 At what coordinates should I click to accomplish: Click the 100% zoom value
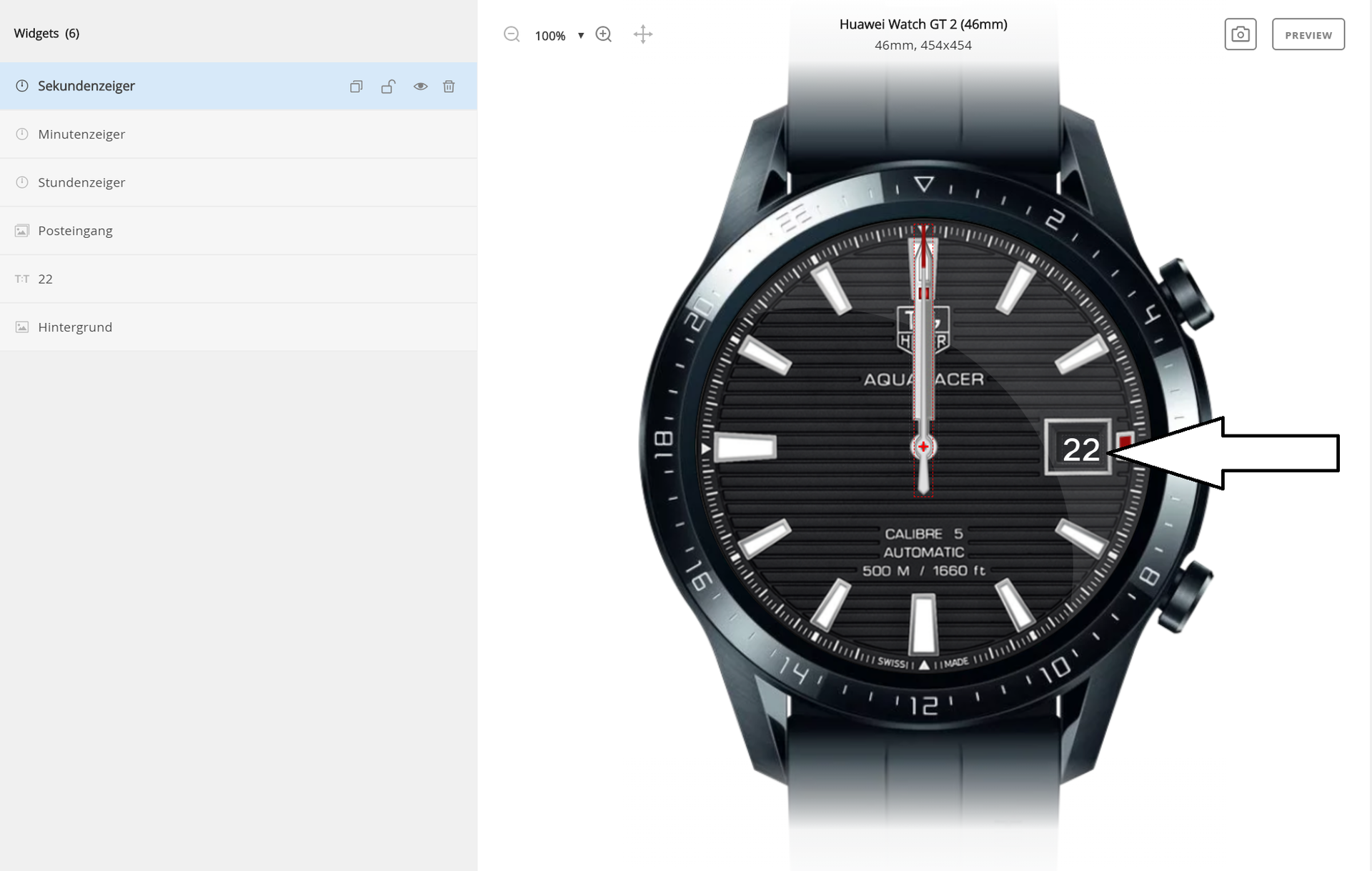tap(550, 36)
